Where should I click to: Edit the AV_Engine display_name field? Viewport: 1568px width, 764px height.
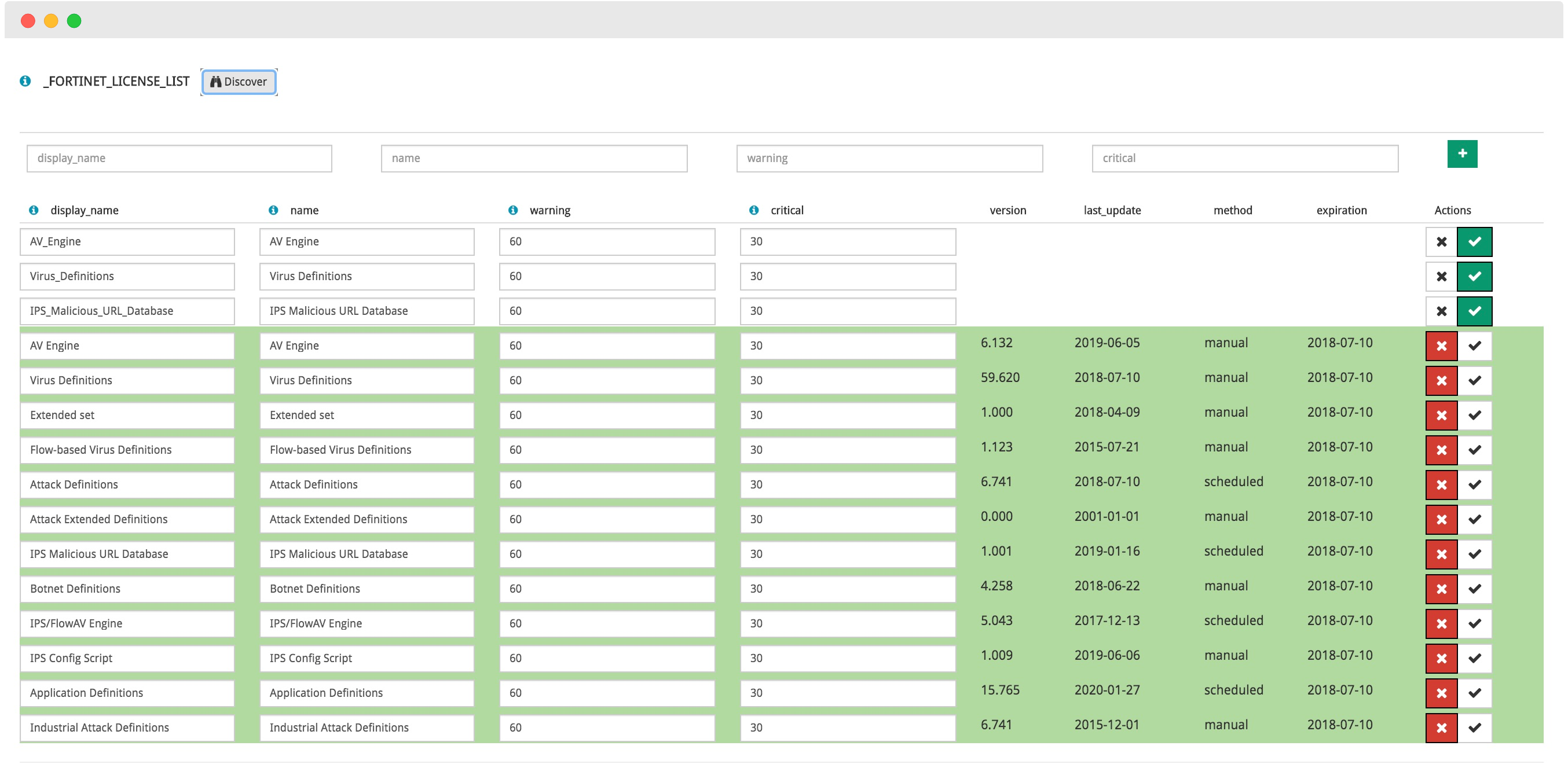127,241
